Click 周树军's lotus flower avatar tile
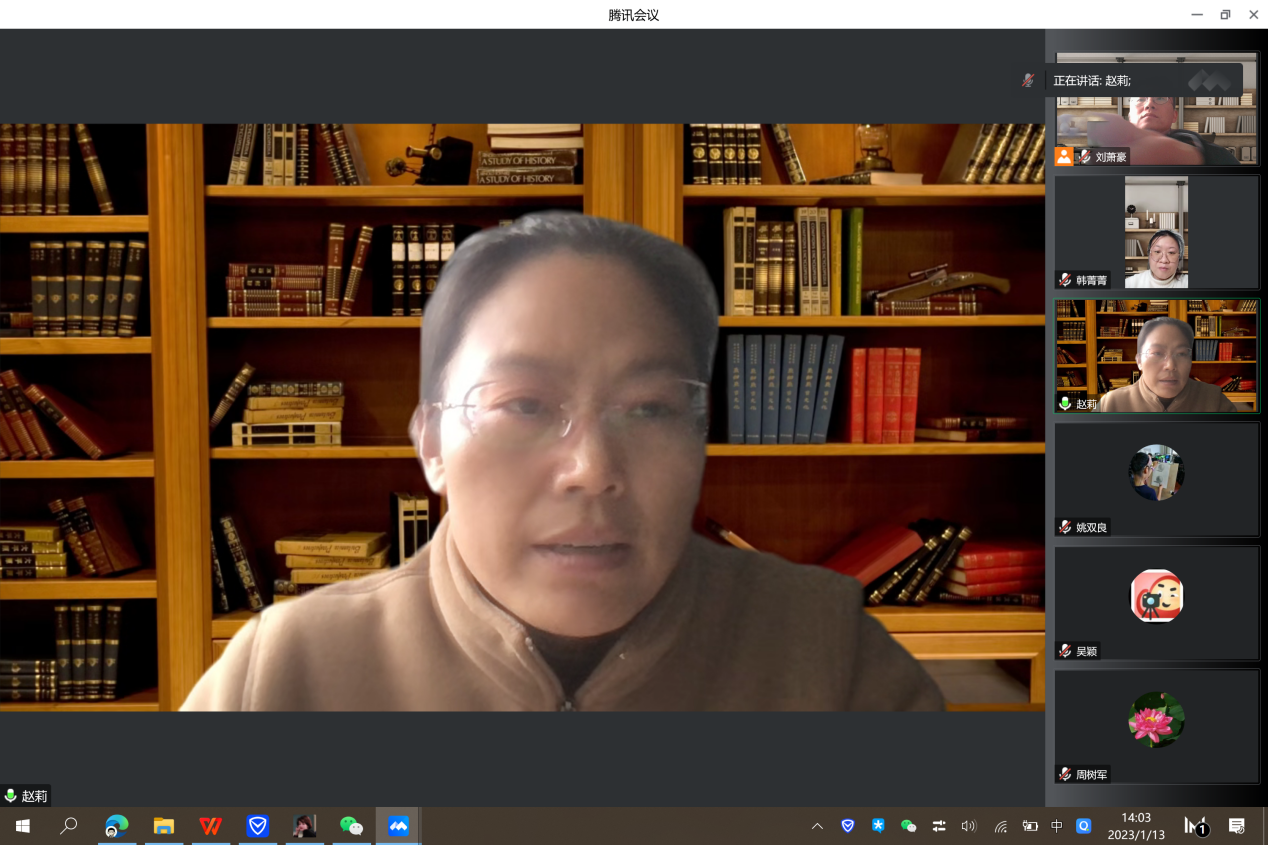Image resolution: width=1268 pixels, height=845 pixels. click(1156, 720)
